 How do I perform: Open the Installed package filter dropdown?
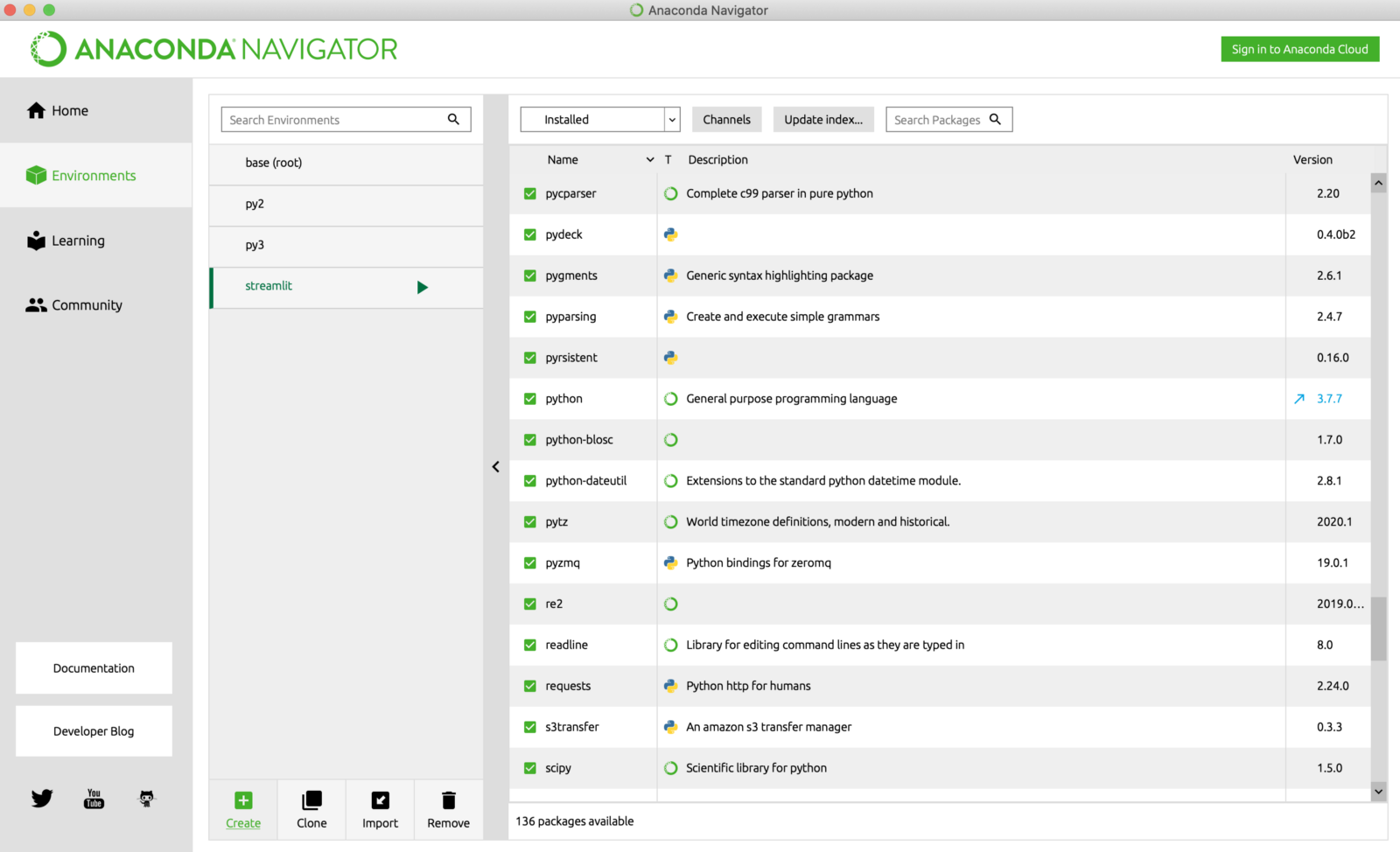600,120
